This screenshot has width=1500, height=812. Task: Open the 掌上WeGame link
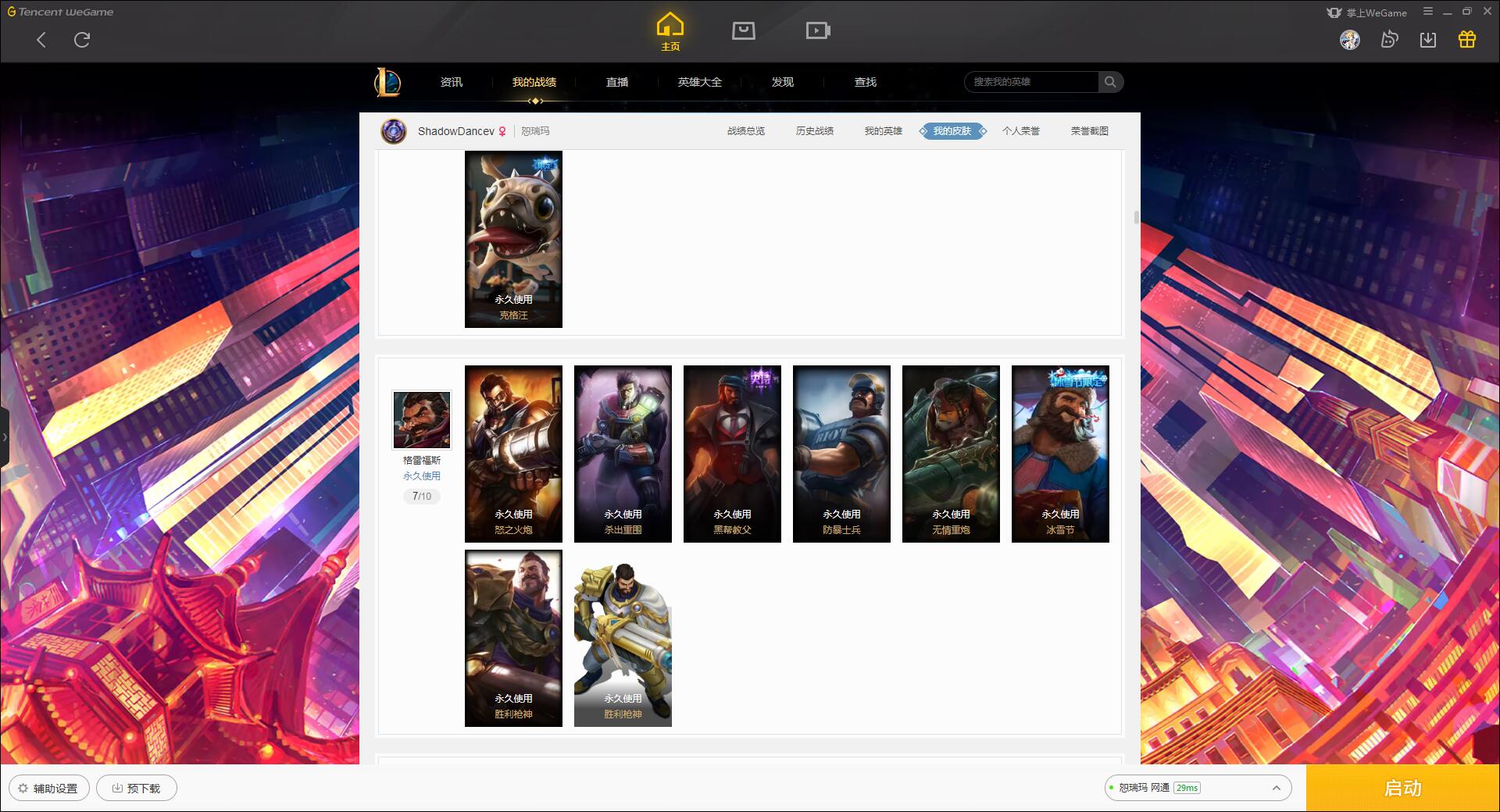(1367, 12)
